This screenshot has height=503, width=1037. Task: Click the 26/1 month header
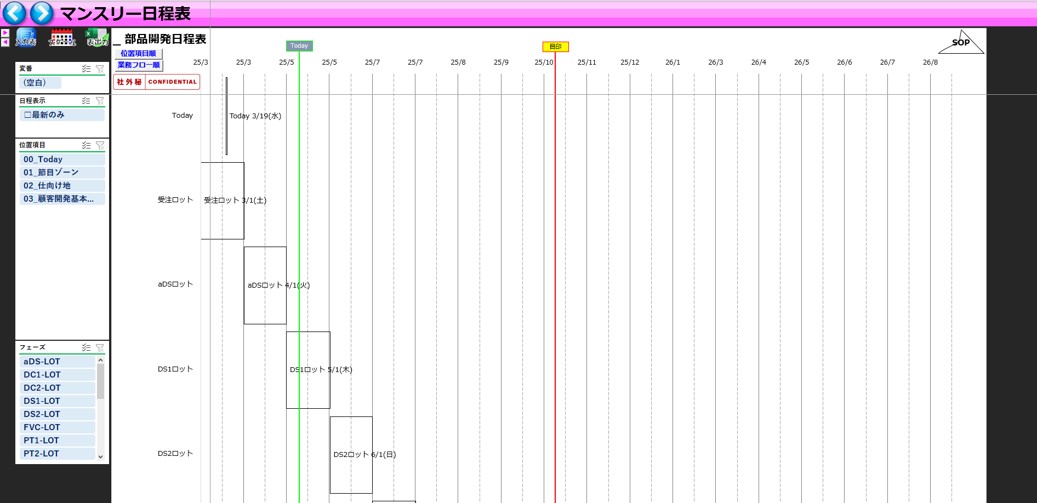pos(673,62)
